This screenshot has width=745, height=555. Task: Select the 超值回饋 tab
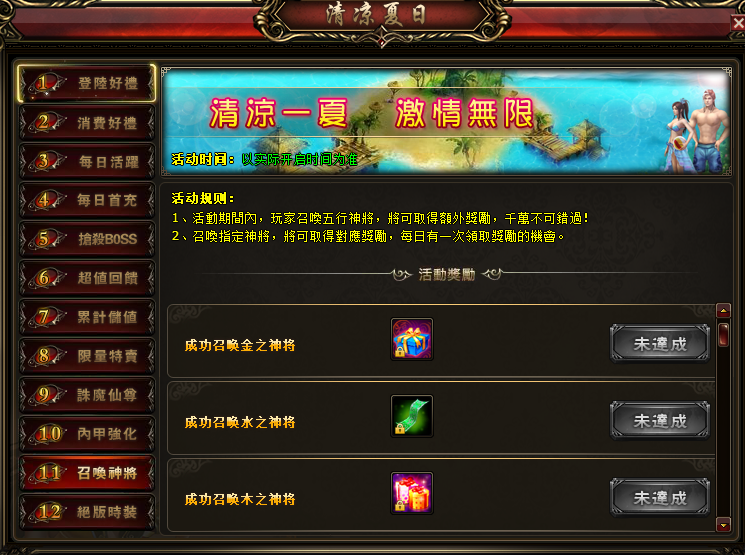[x=87, y=278]
